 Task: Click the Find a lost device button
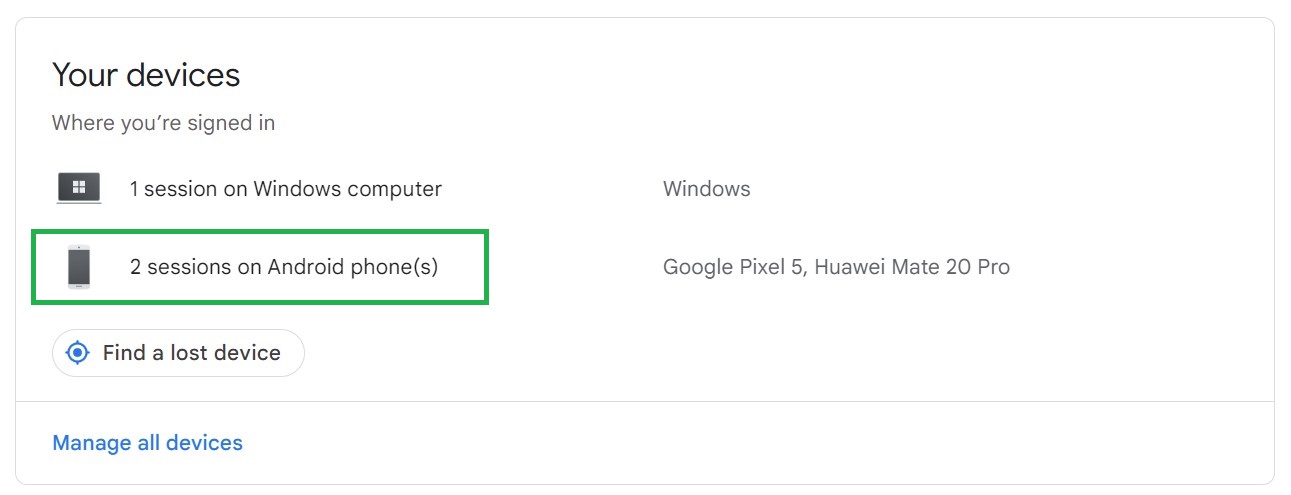[x=178, y=353]
